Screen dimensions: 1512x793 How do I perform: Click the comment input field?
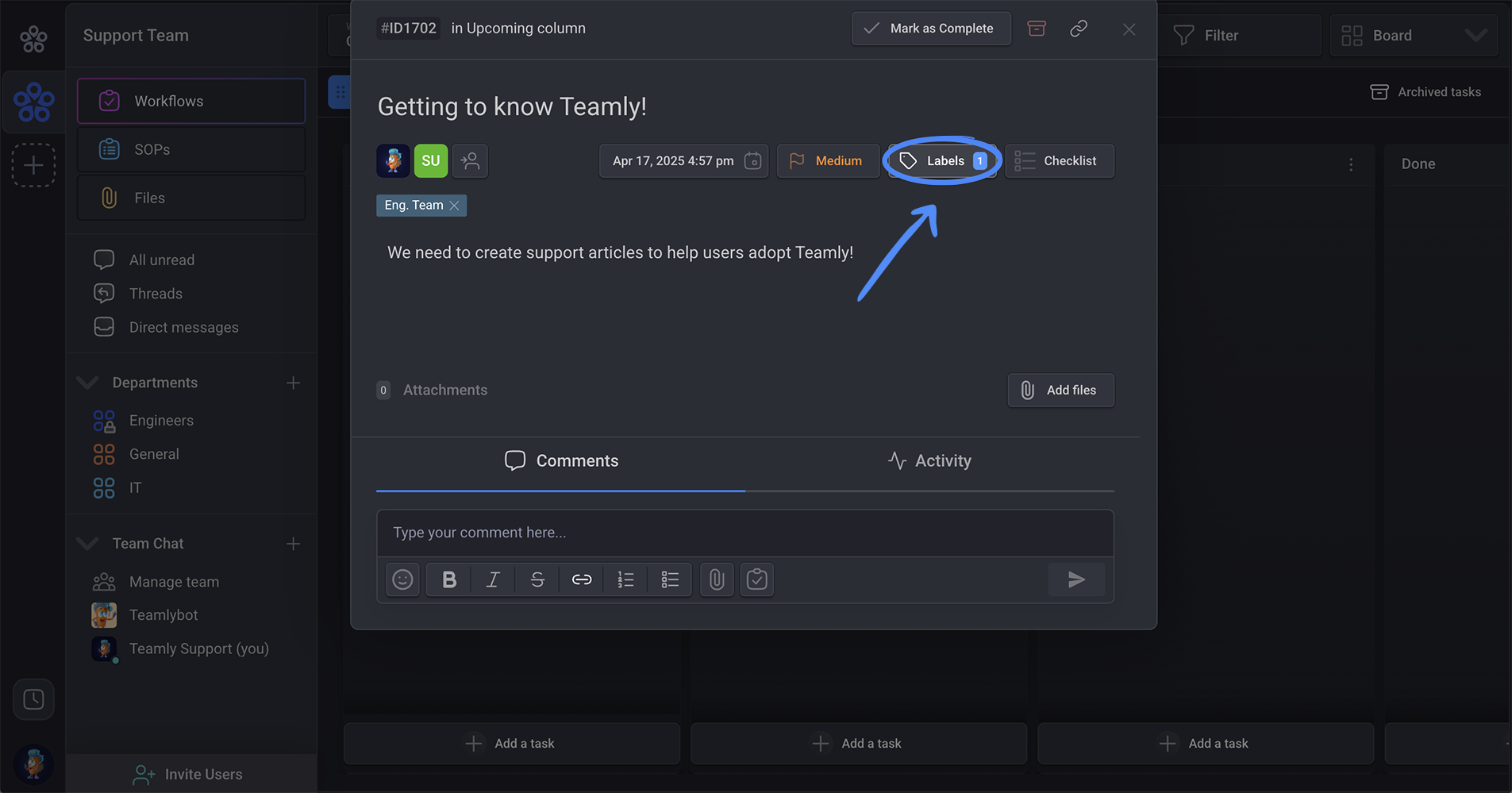745,533
